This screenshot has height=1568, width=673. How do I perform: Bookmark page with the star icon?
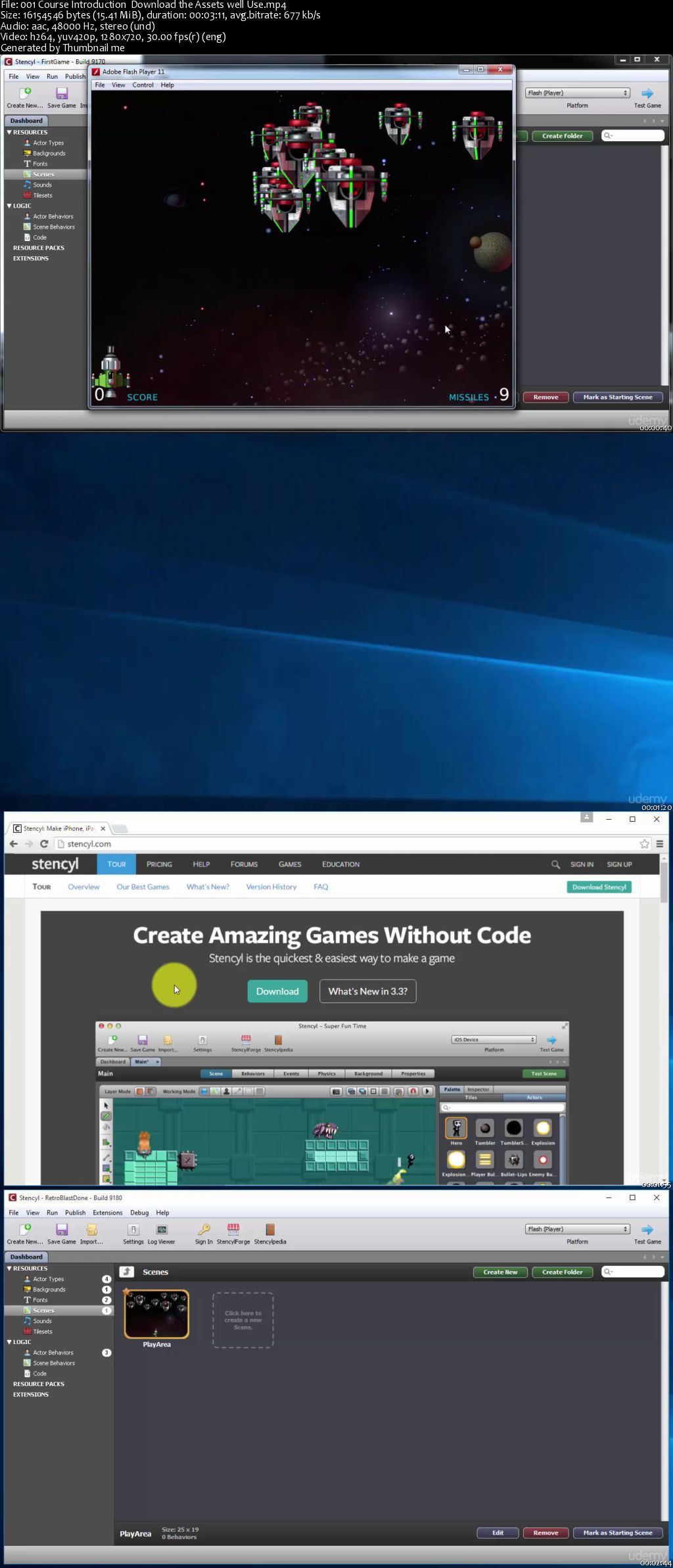click(x=645, y=843)
